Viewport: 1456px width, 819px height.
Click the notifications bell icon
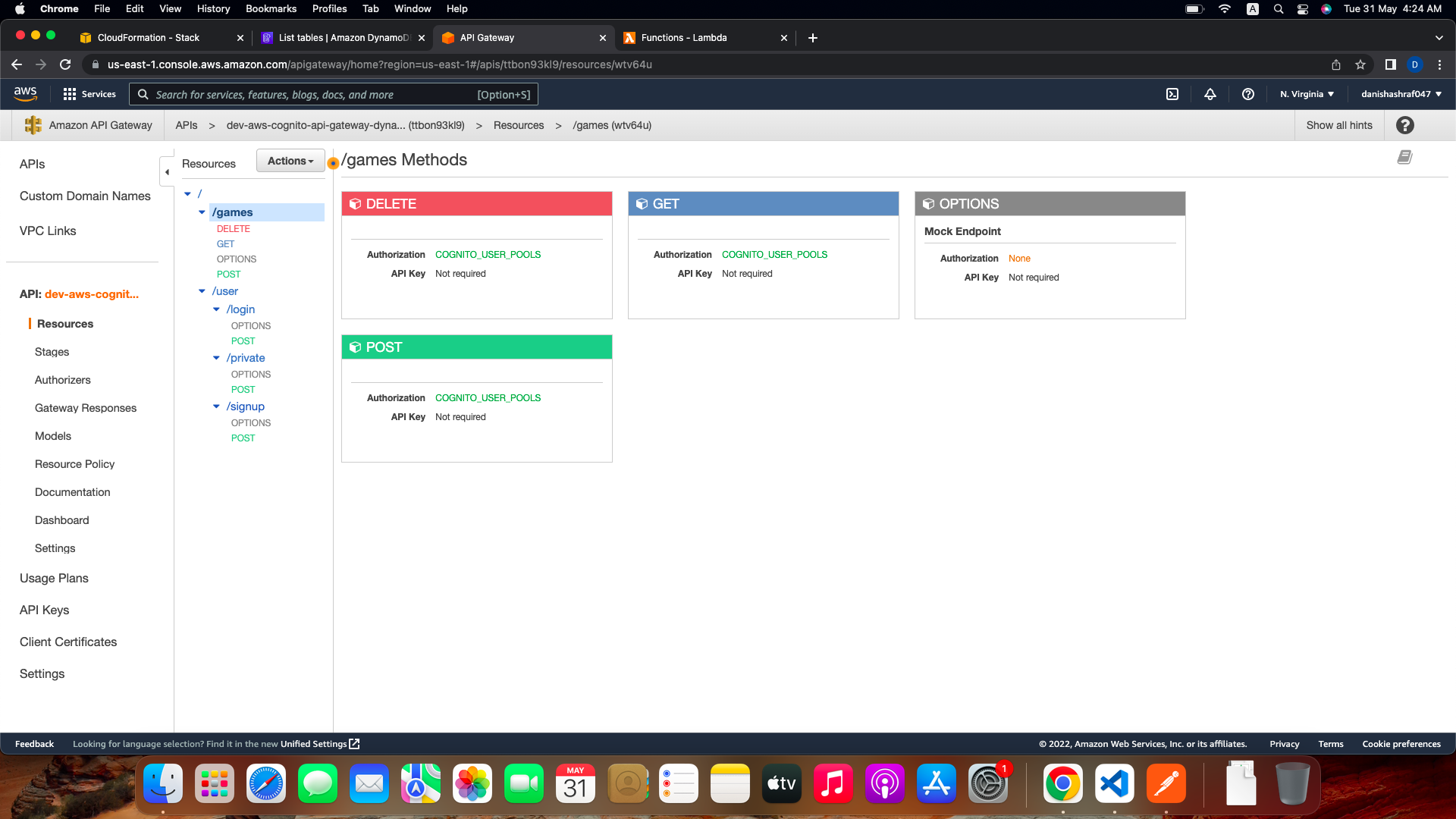coord(1210,94)
